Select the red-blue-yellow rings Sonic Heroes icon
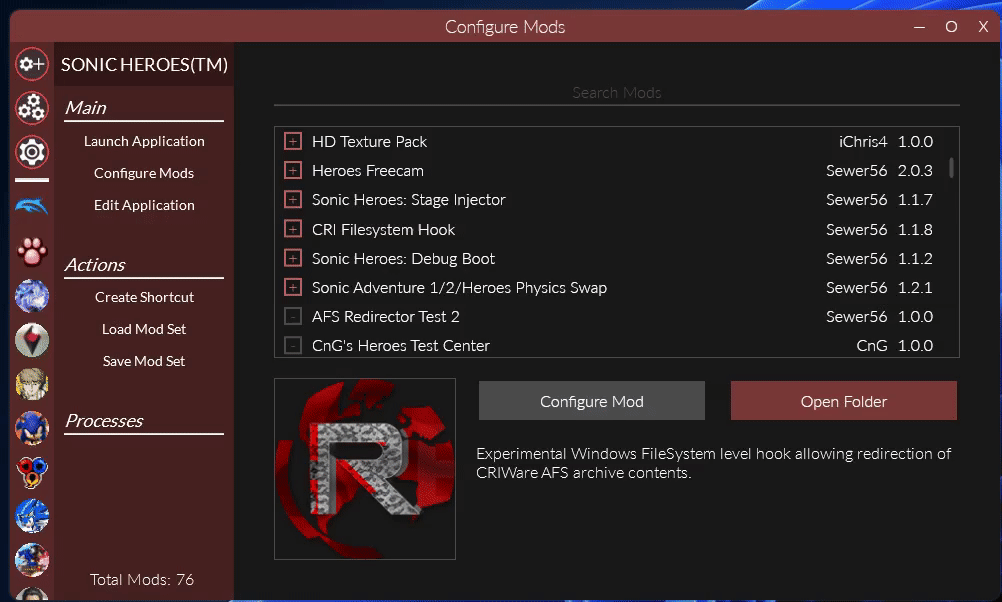 coord(32,472)
